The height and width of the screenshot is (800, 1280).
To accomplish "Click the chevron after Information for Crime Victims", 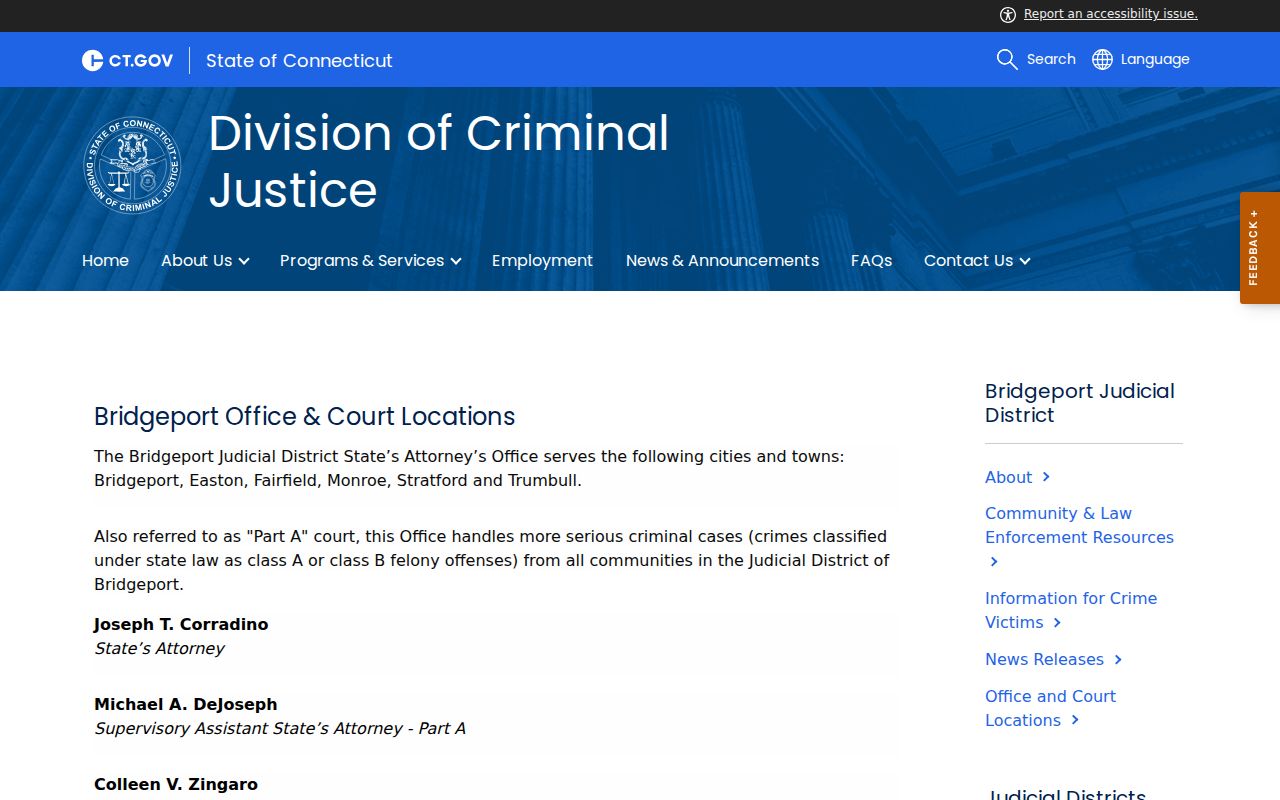I will click(1057, 622).
